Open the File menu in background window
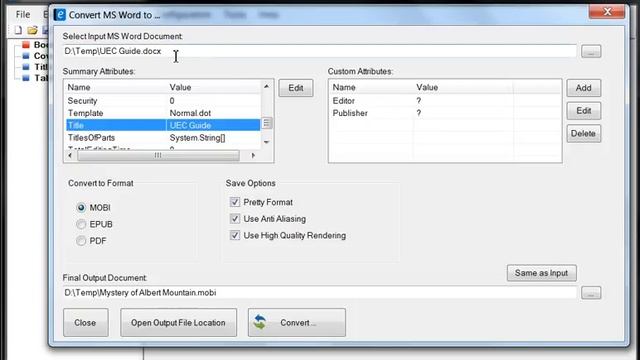The width and height of the screenshot is (640, 360). [23, 15]
